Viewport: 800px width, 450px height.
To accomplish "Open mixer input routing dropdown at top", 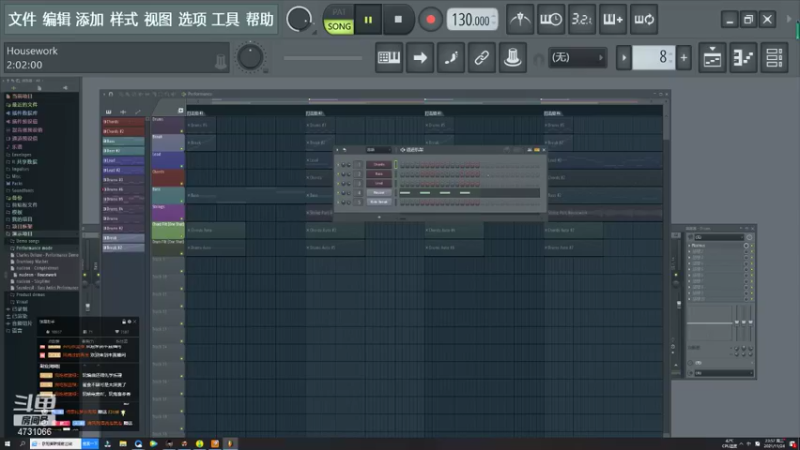I will coord(719,237).
